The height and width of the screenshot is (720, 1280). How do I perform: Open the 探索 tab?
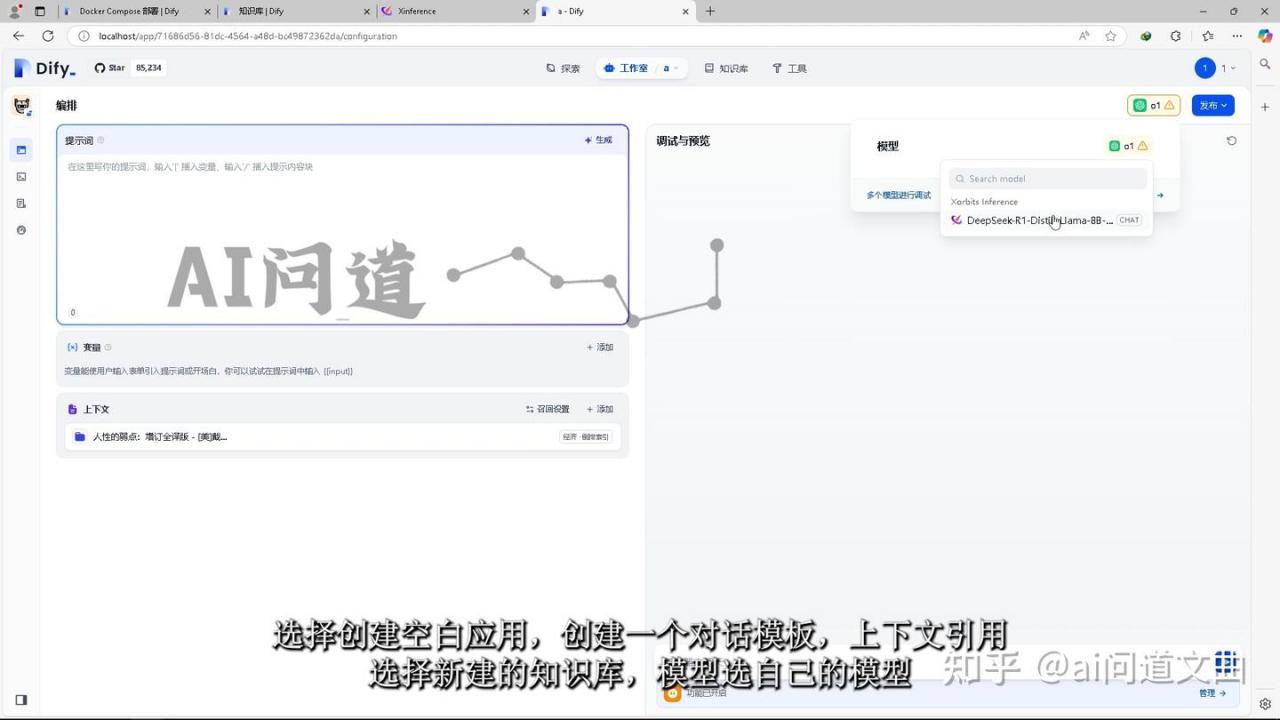(563, 68)
